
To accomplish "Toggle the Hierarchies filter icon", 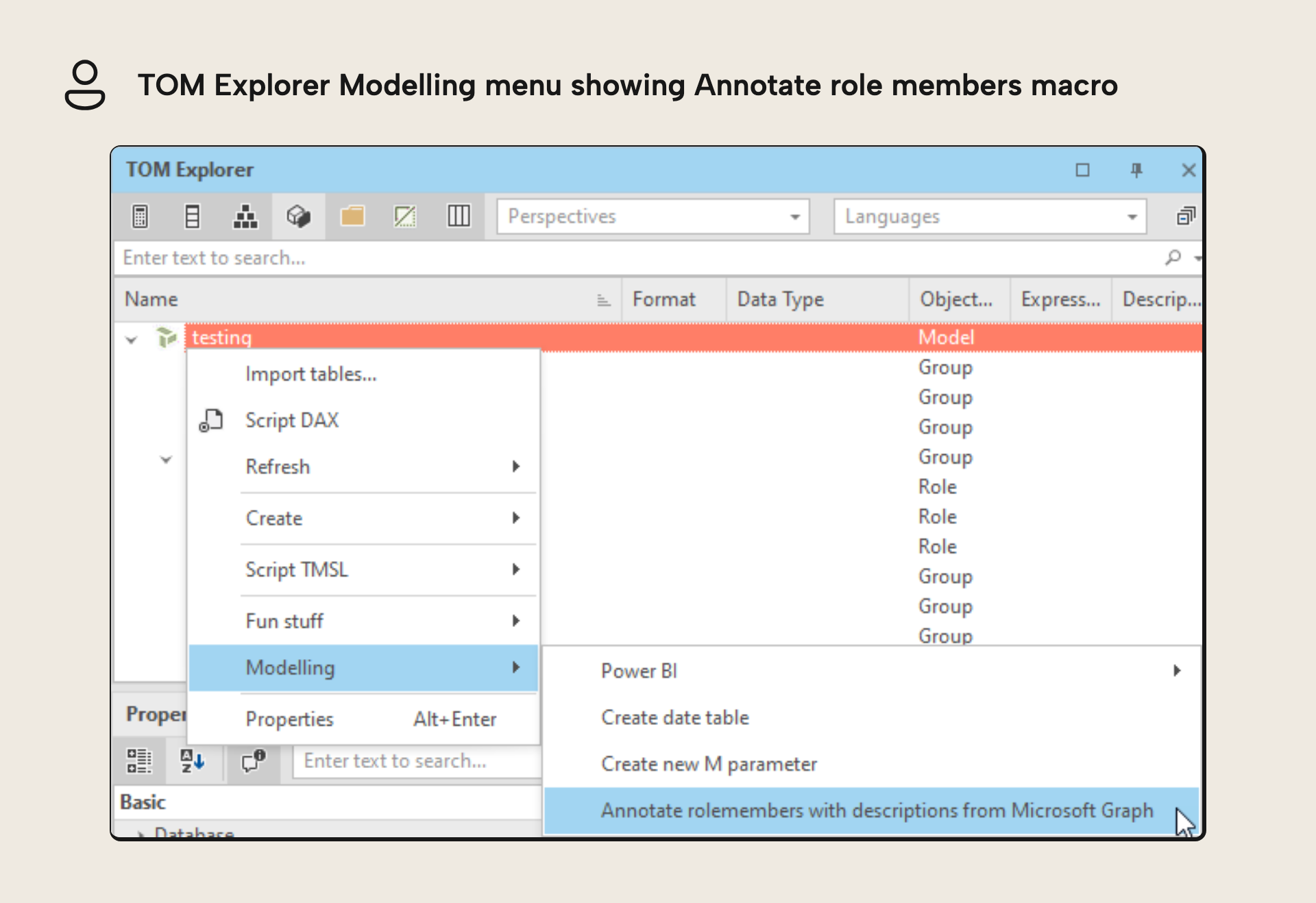I will 245,217.
